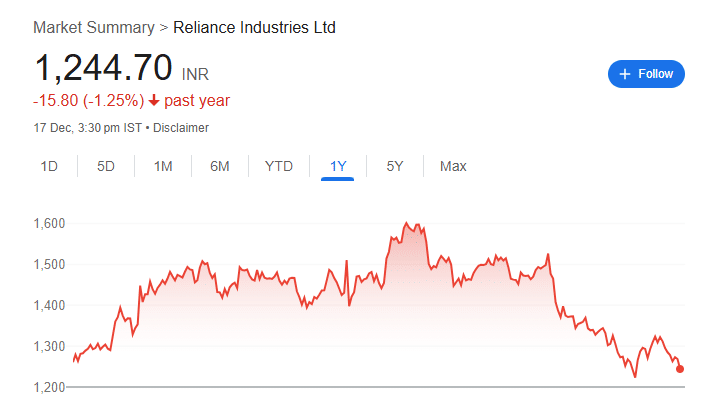The height and width of the screenshot is (411, 706).
Task: Switch to the 1D chart range
Action: point(49,167)
